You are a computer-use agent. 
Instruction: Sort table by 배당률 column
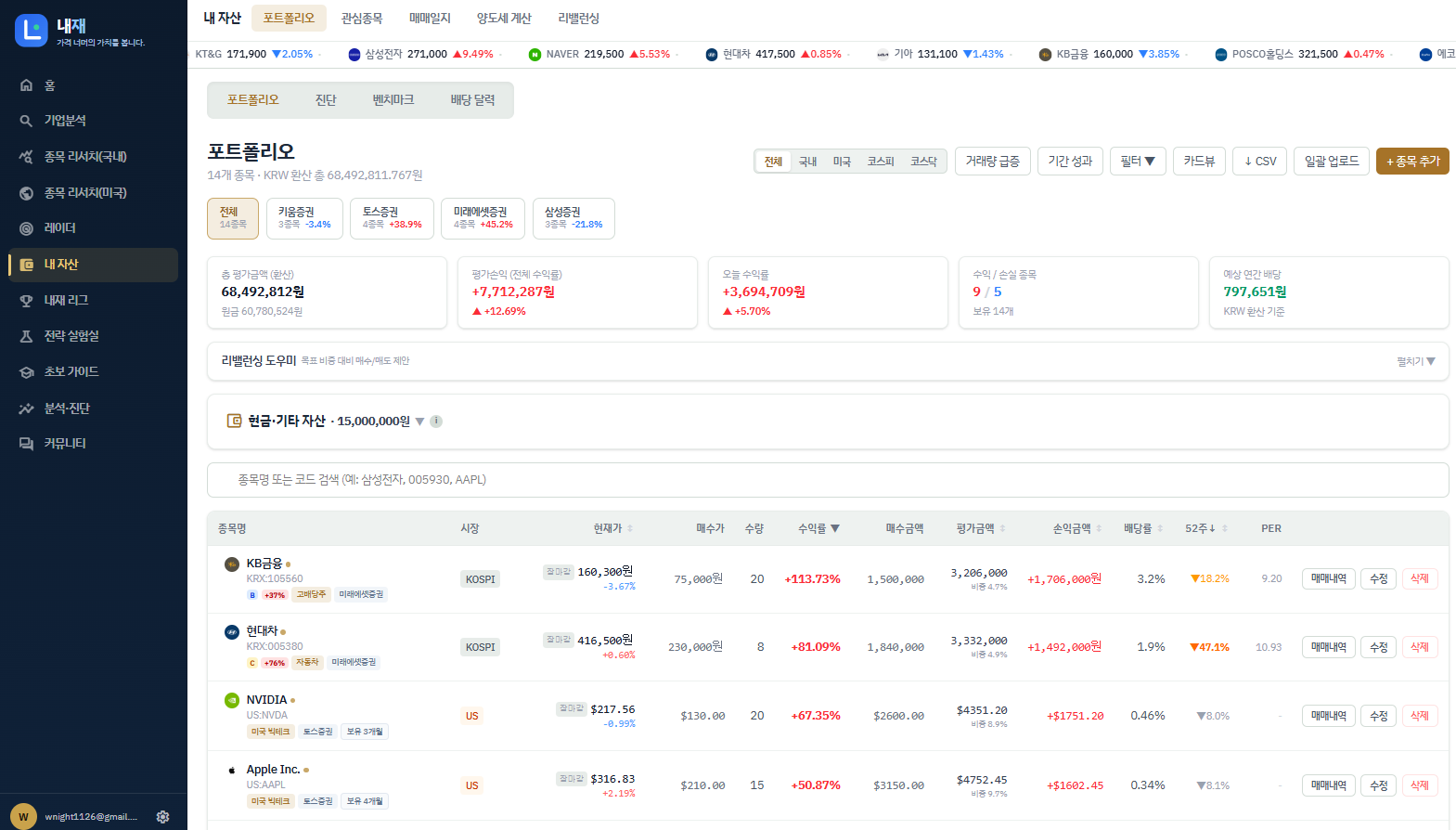tap(1143, 528)
